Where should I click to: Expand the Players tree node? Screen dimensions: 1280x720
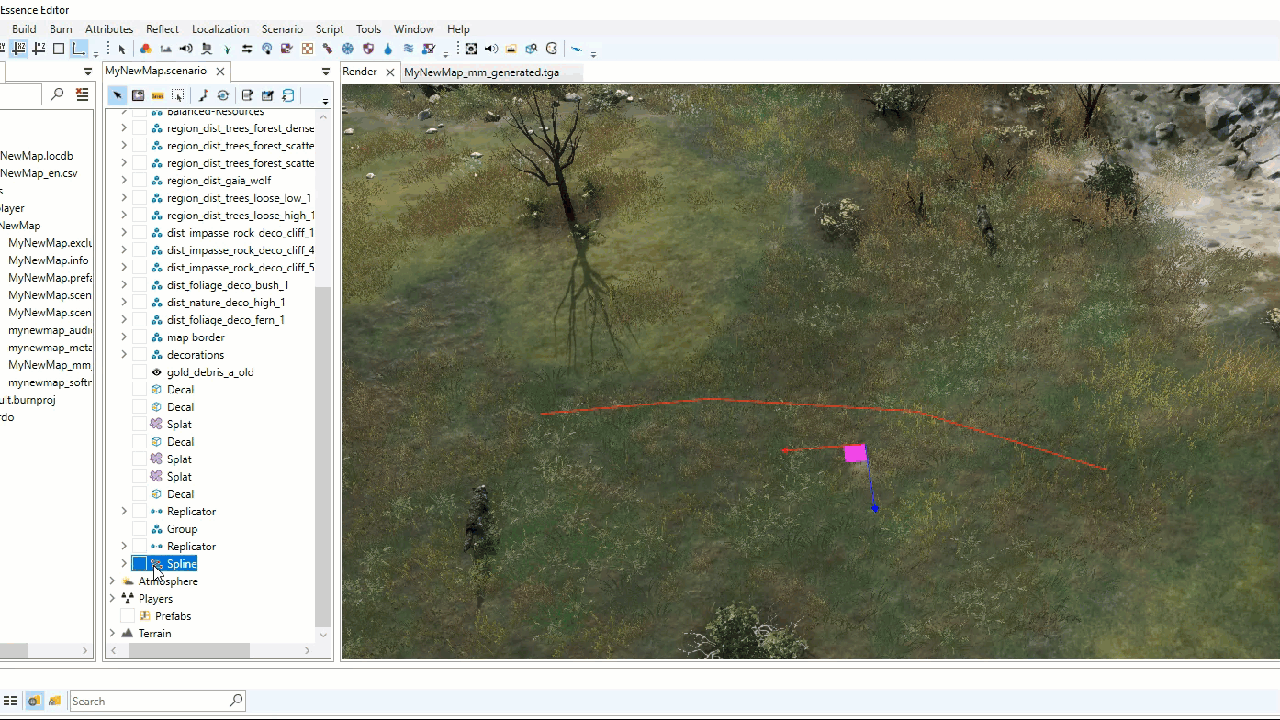pyautogui.click(x=112, y=598)
